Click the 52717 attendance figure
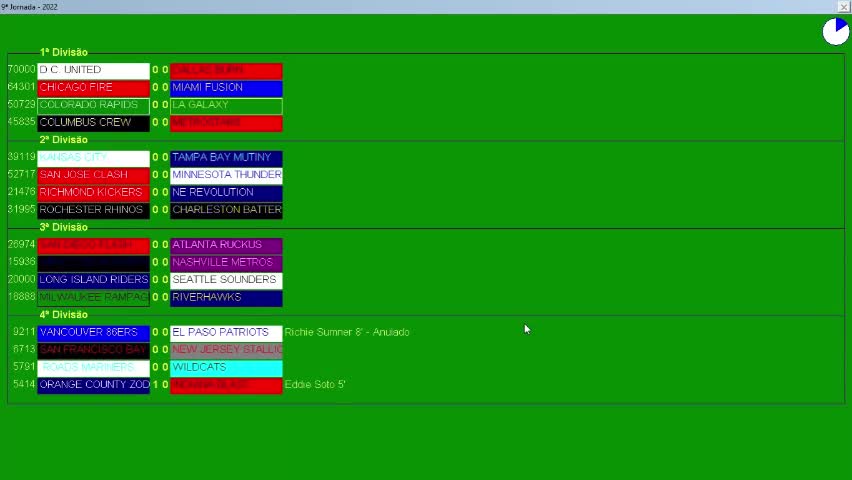The image size is (852, 480). tap(22, 174)
